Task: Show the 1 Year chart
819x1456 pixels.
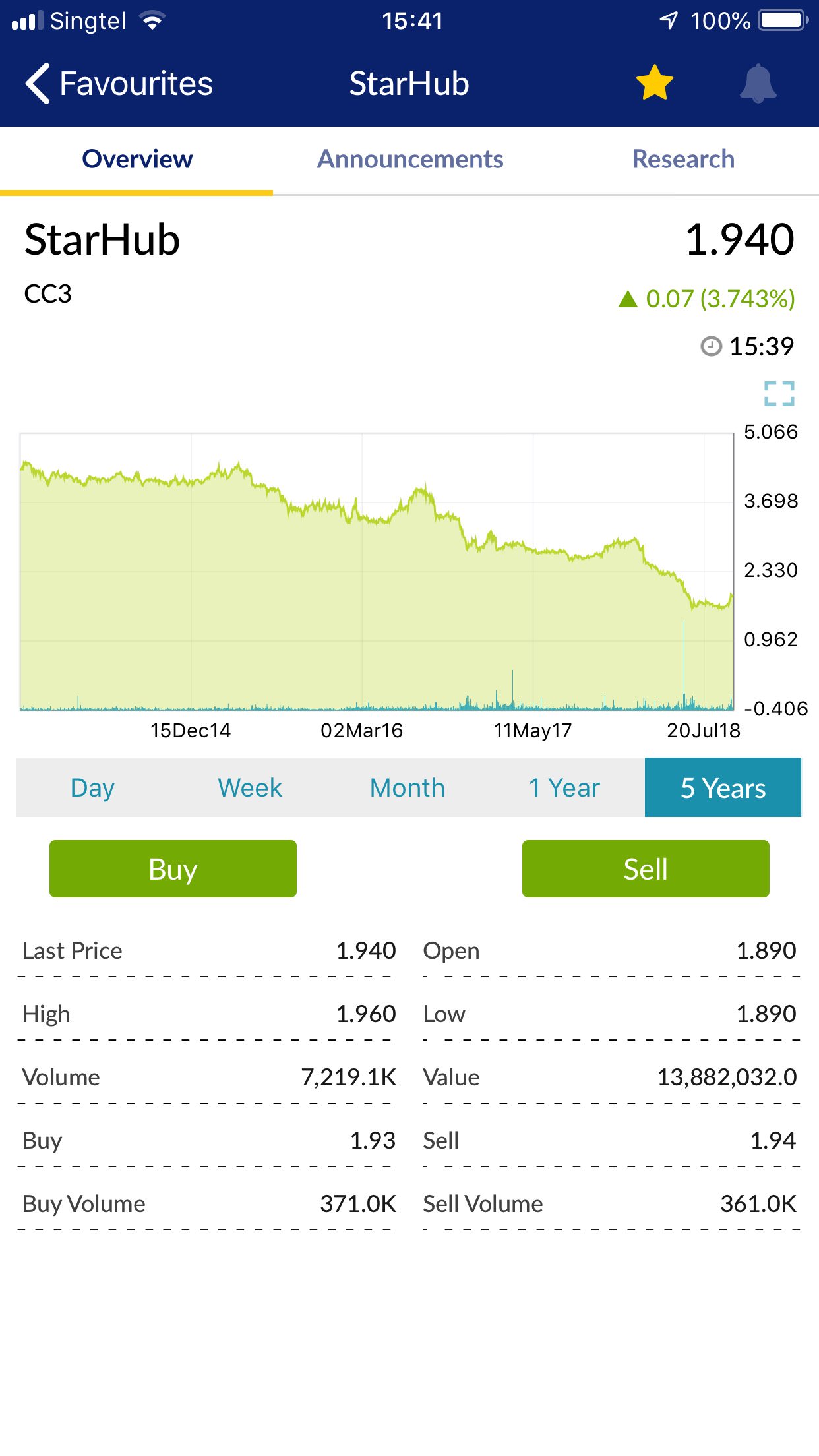Action: point(564,787)
